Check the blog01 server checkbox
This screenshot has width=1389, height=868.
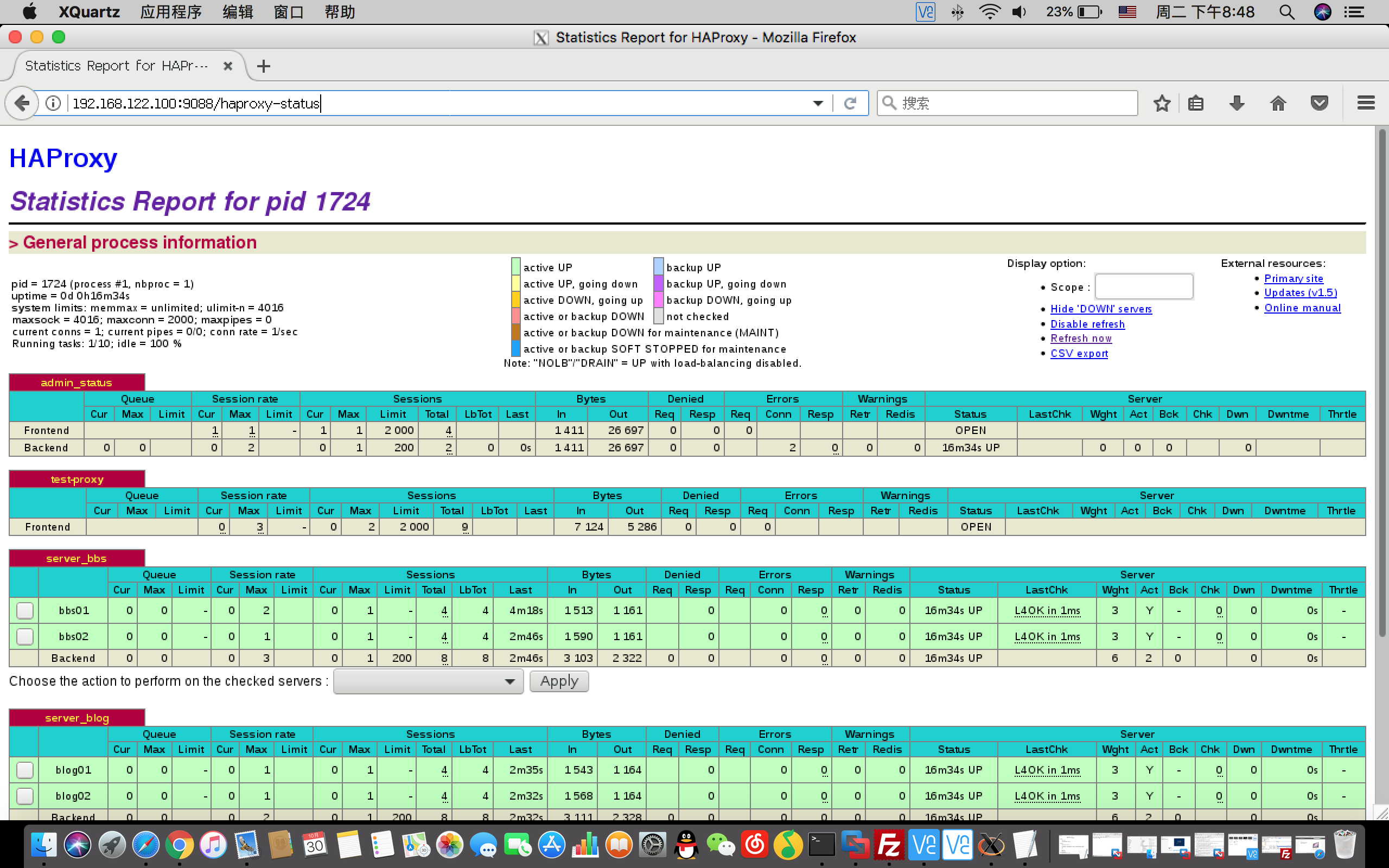[24, 770]
